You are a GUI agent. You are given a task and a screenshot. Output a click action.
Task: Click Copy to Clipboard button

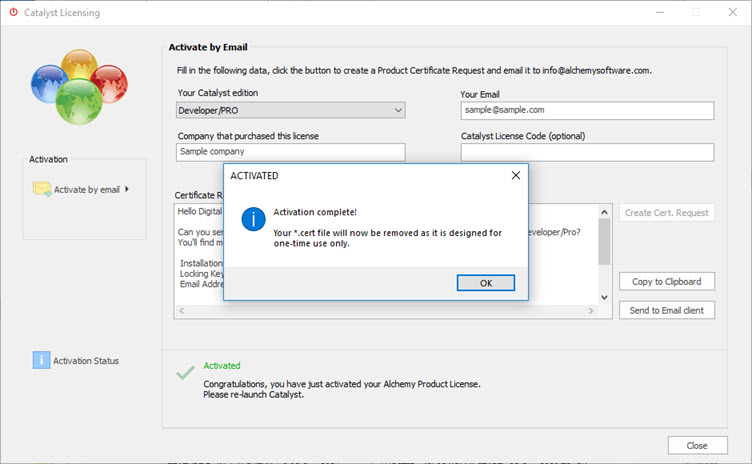tap(666, 281)
